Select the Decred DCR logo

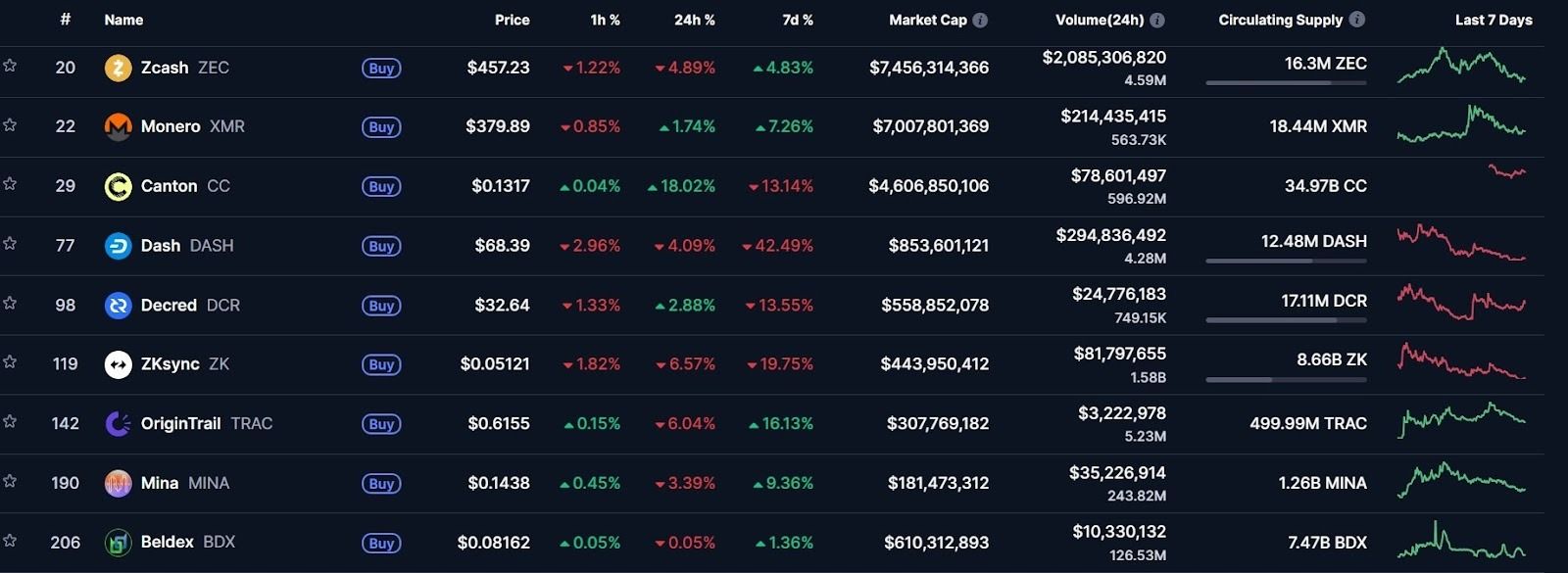point(120,305)
